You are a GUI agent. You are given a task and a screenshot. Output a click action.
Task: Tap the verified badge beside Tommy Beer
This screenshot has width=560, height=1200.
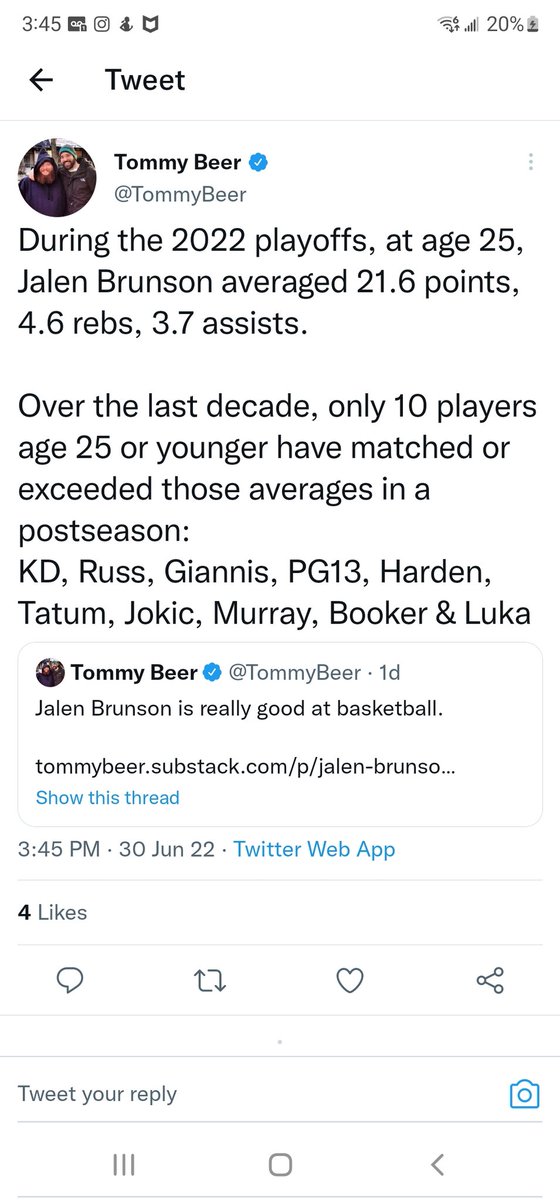pyautogui.click(x=257, y=163)
